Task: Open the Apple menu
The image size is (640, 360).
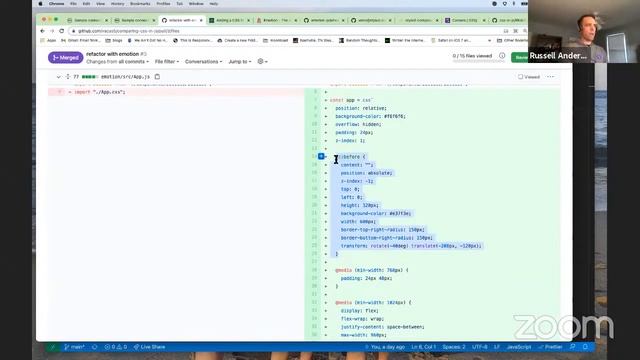Action: point(40,4)
